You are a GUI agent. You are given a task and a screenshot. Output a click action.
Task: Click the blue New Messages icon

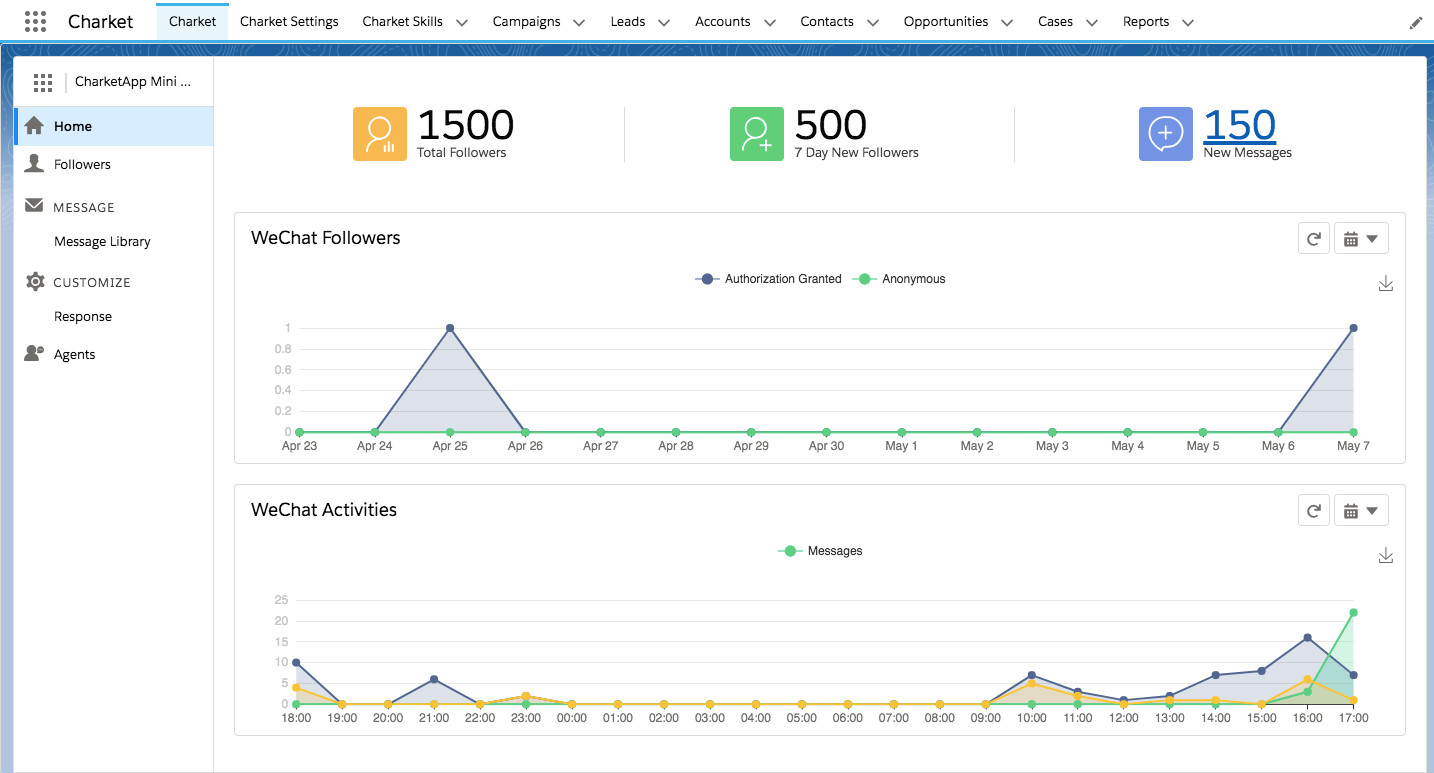click(1165, 134)
